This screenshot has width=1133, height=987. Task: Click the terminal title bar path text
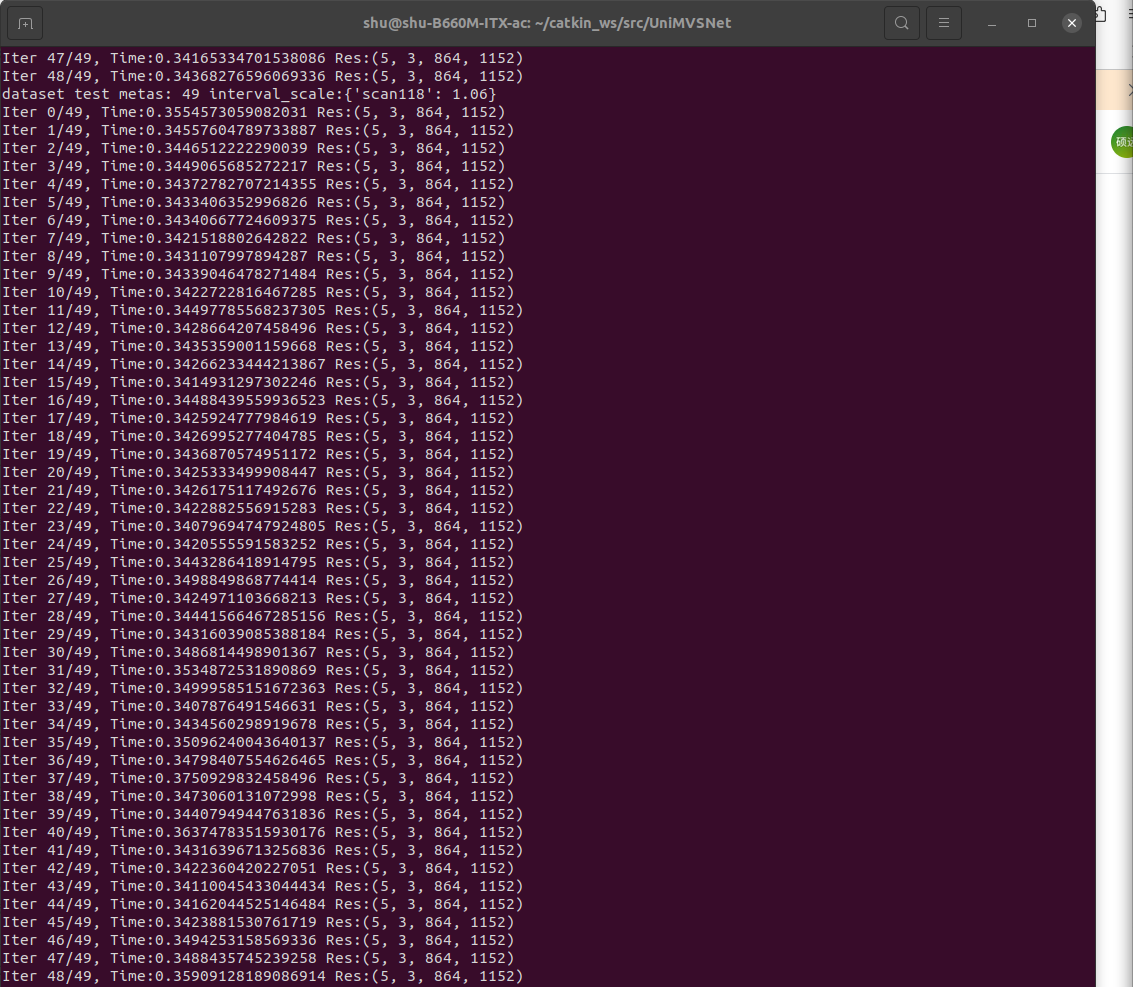coord(547,23)
